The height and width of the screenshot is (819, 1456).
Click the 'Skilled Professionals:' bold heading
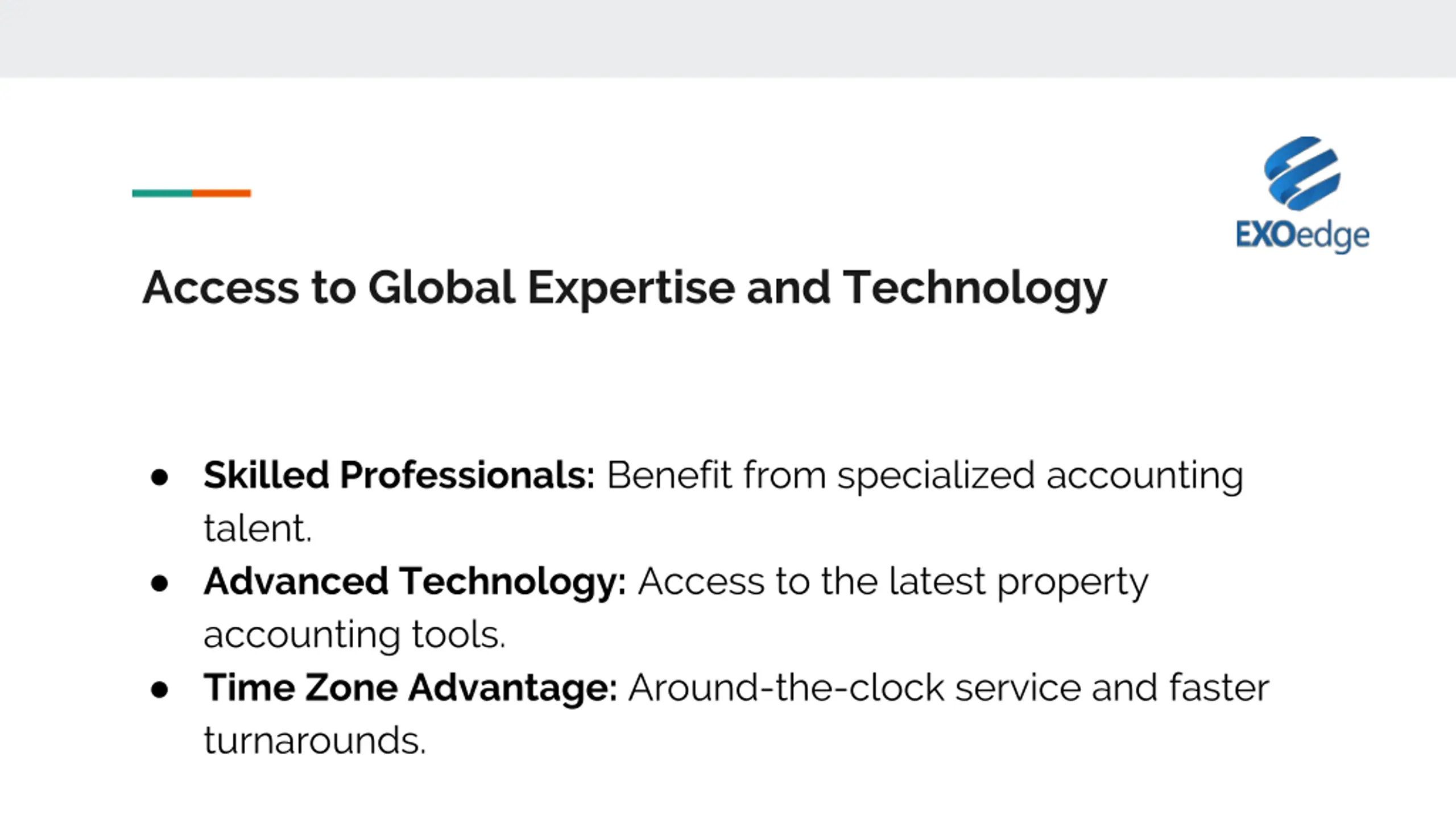399,475
